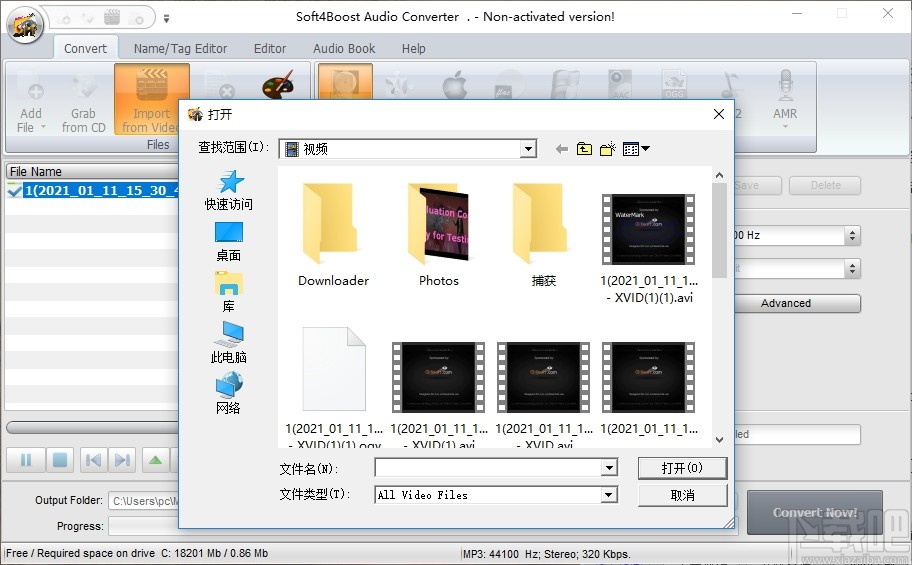Select the Apple M4A format icon

(x=454, y=86)
